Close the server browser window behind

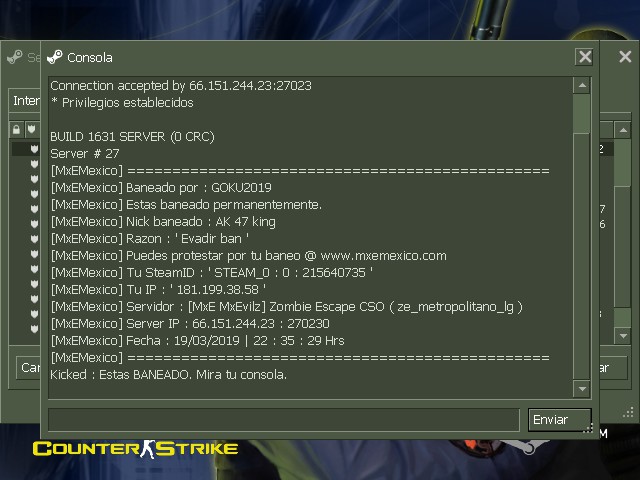(x=625, y=57)
